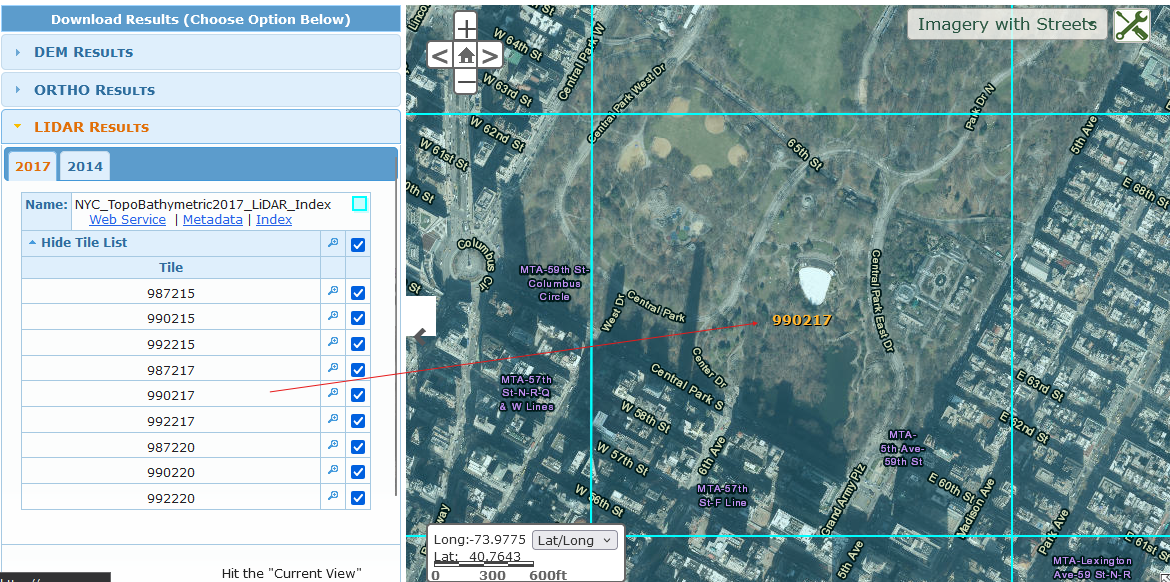Open the Lat/Long coordinate format dropdown

coord(575,540)
